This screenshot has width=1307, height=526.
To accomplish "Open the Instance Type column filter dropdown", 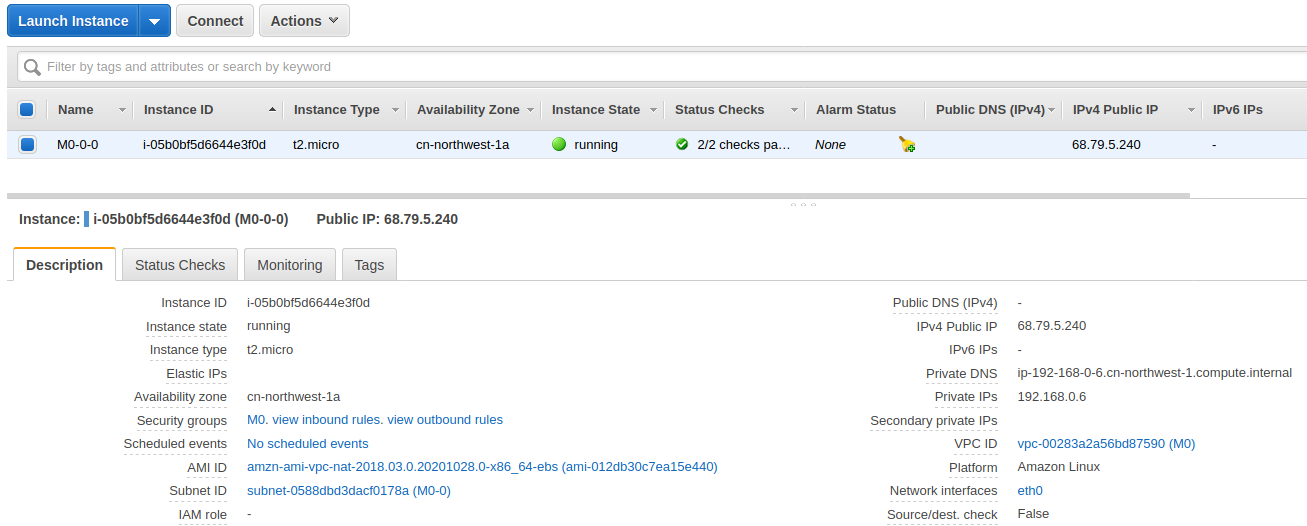I will tap(395, 110).
